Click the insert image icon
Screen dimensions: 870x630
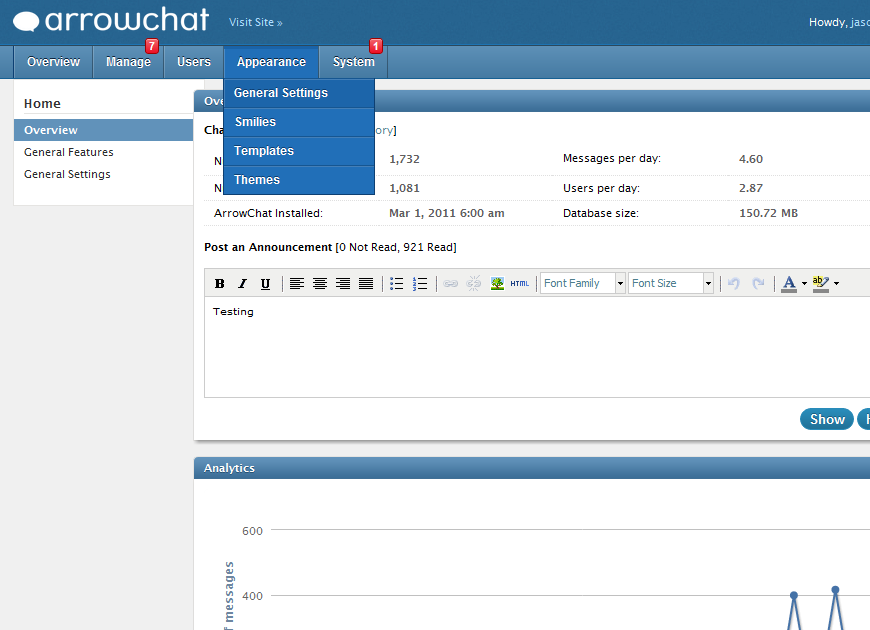click(x=497, y=284)
